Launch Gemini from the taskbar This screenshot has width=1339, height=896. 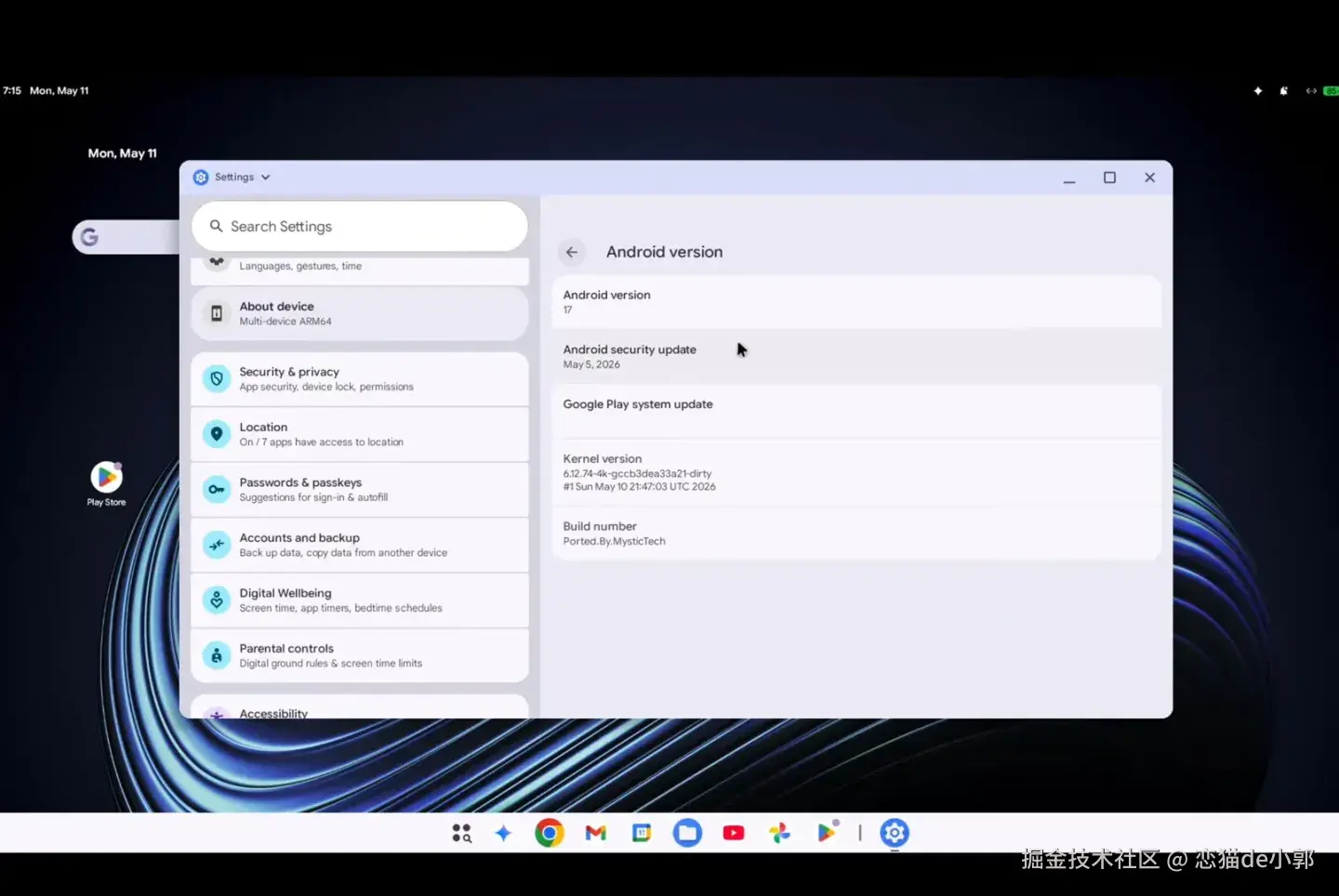tap(503, 833)
